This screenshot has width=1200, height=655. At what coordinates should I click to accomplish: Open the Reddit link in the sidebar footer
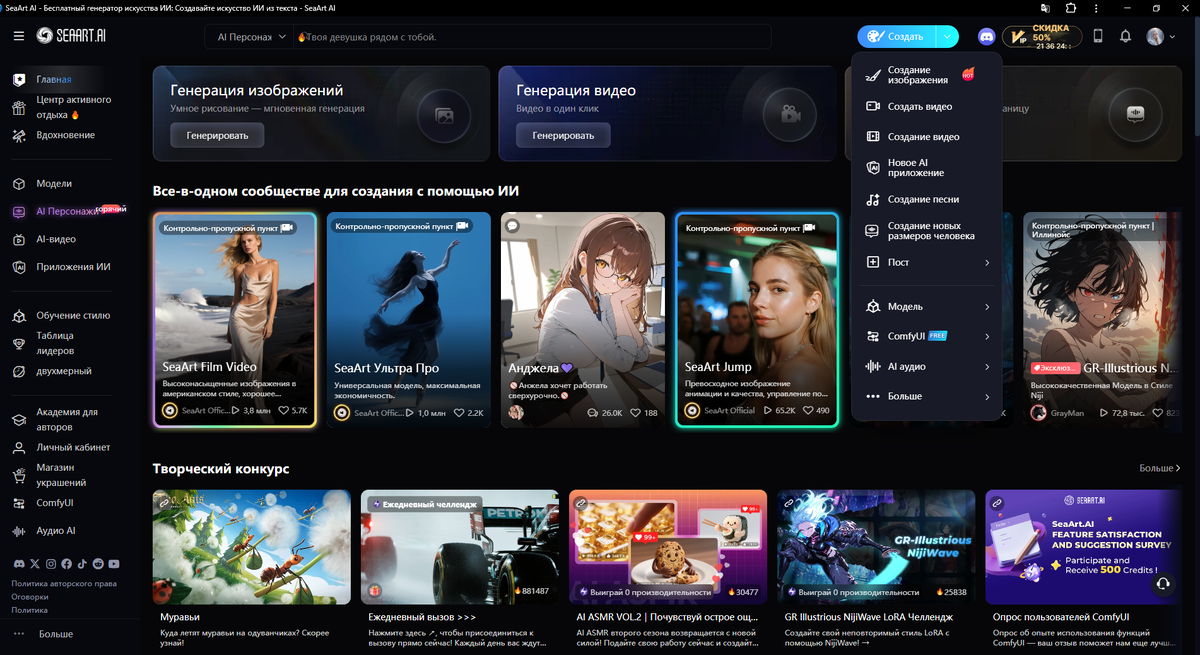pos(98,564)
